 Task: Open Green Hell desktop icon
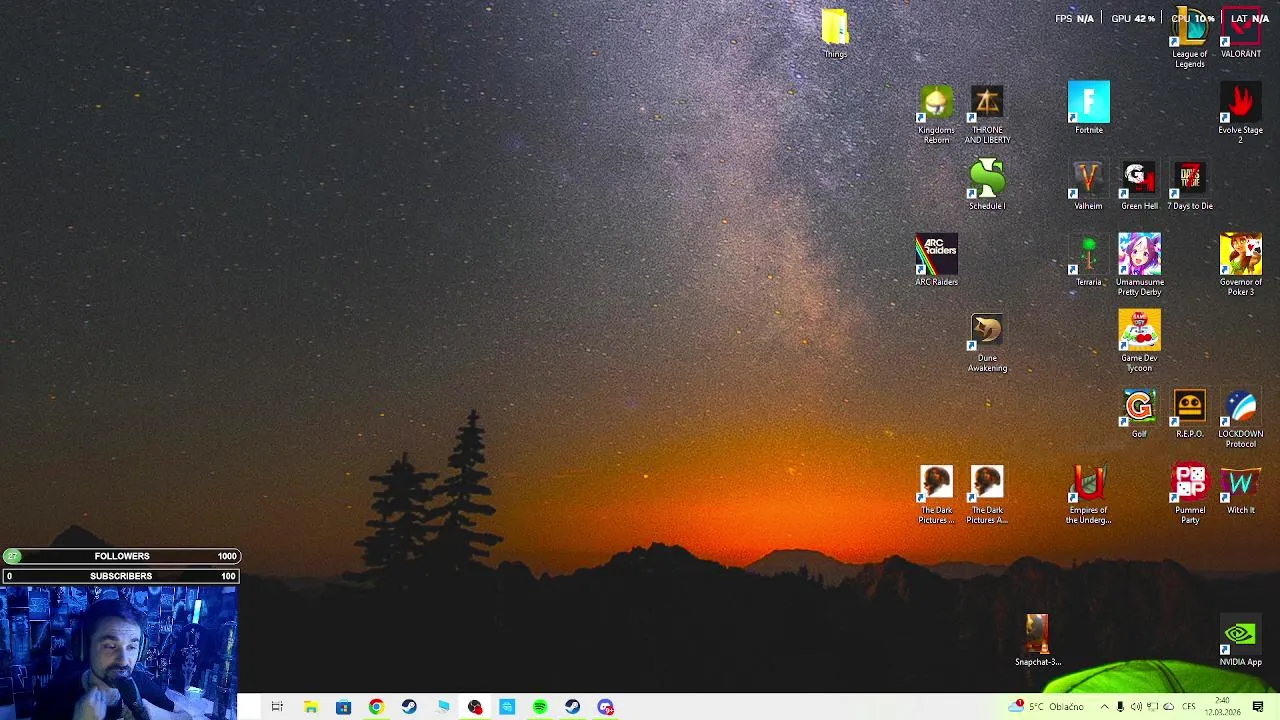coord(1139,185)
